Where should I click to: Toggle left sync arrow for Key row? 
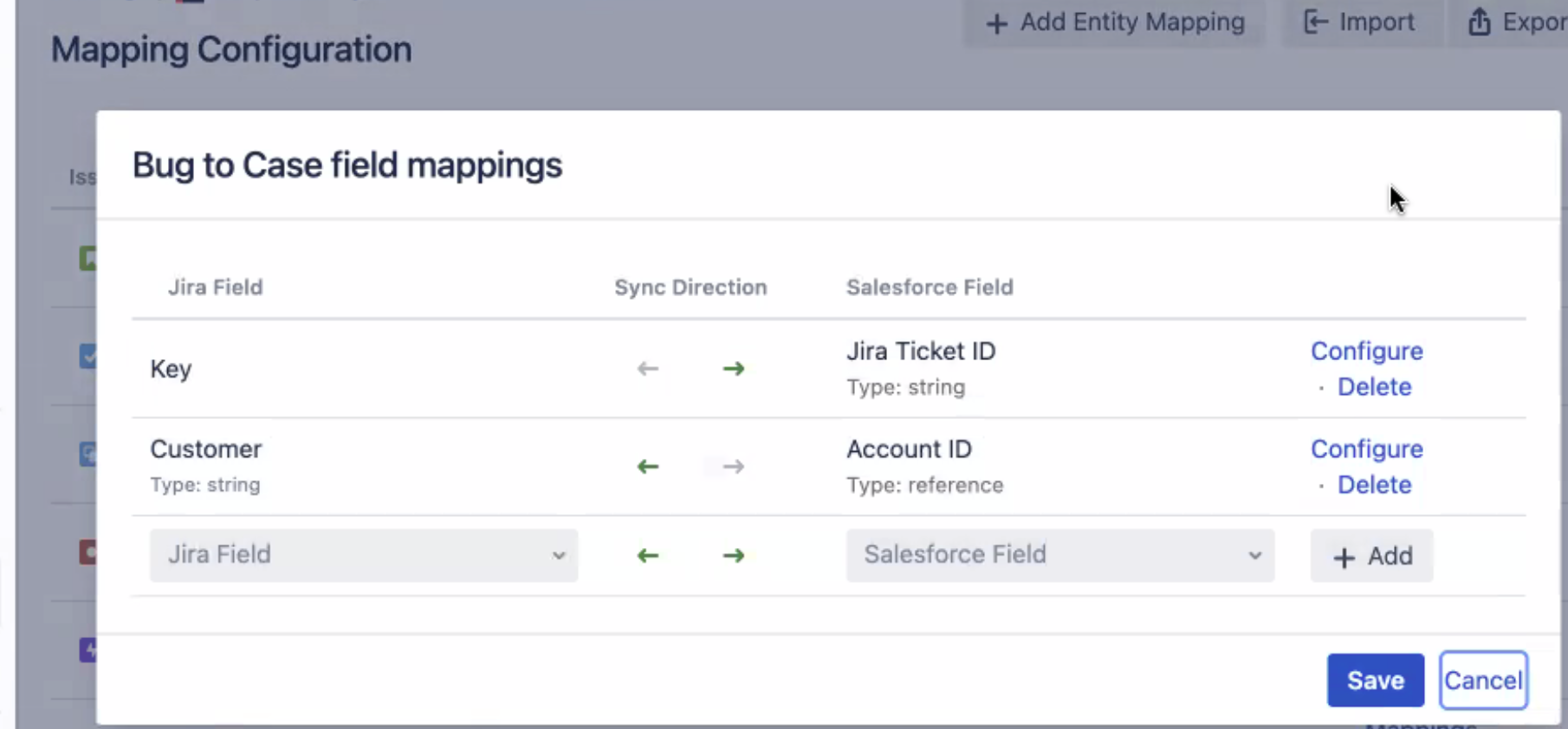coord(648,369)
